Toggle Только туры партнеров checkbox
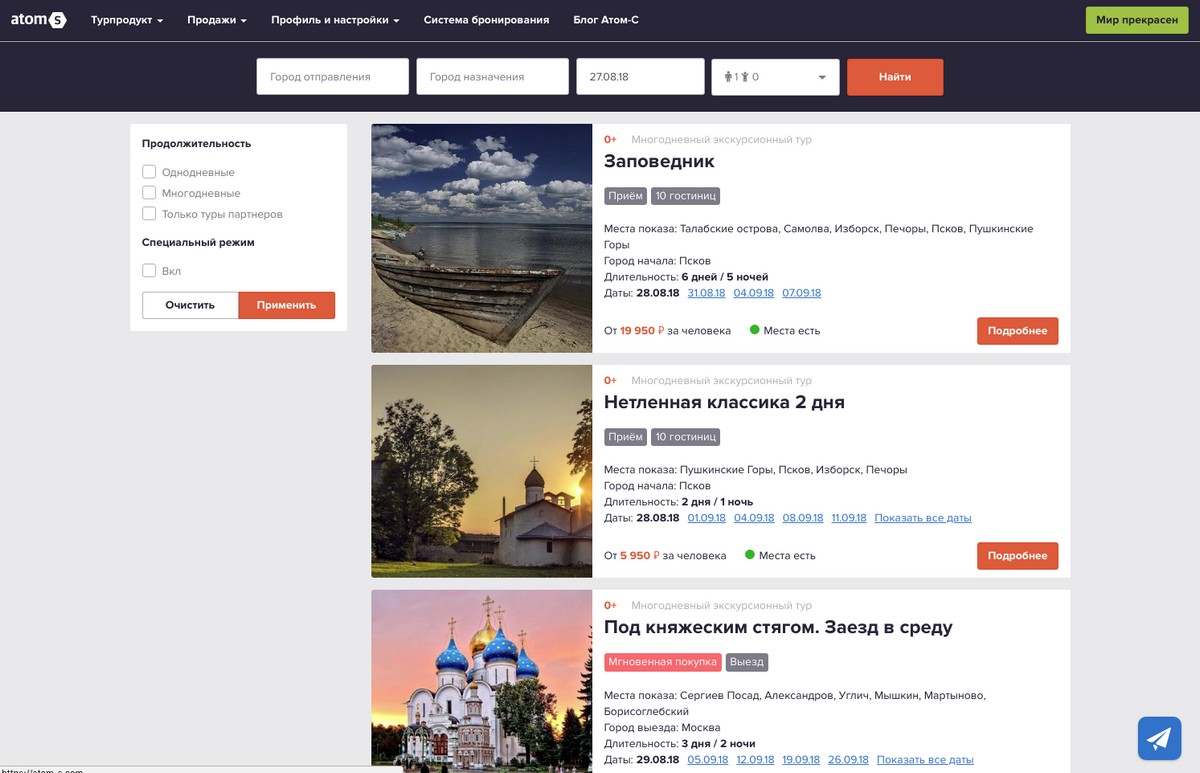The height and width of the screenshot is (773, 1200). 149,214
